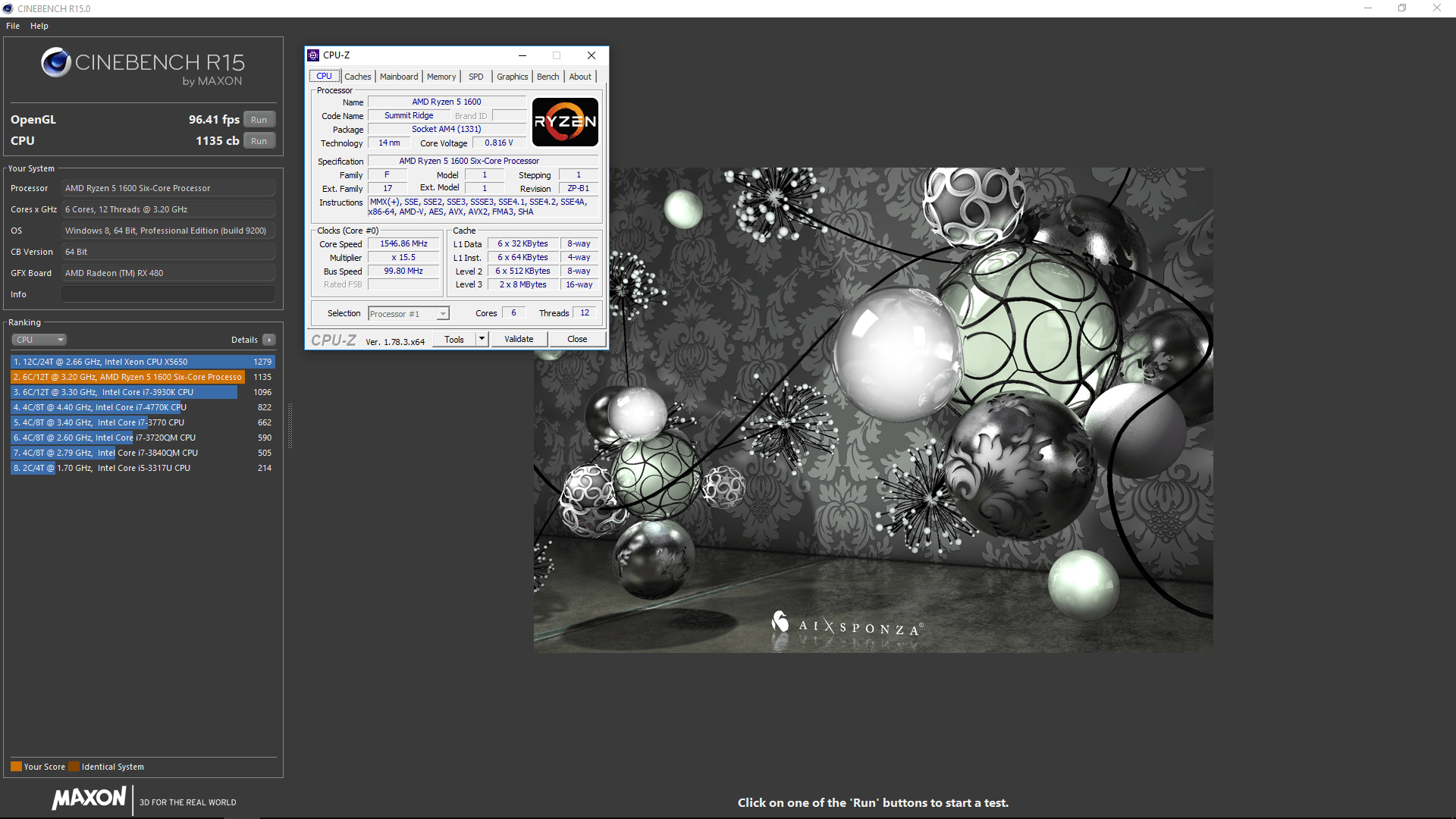Open the File menu
This screenshot has width=1456, height=819.
[x=13, y=26]
